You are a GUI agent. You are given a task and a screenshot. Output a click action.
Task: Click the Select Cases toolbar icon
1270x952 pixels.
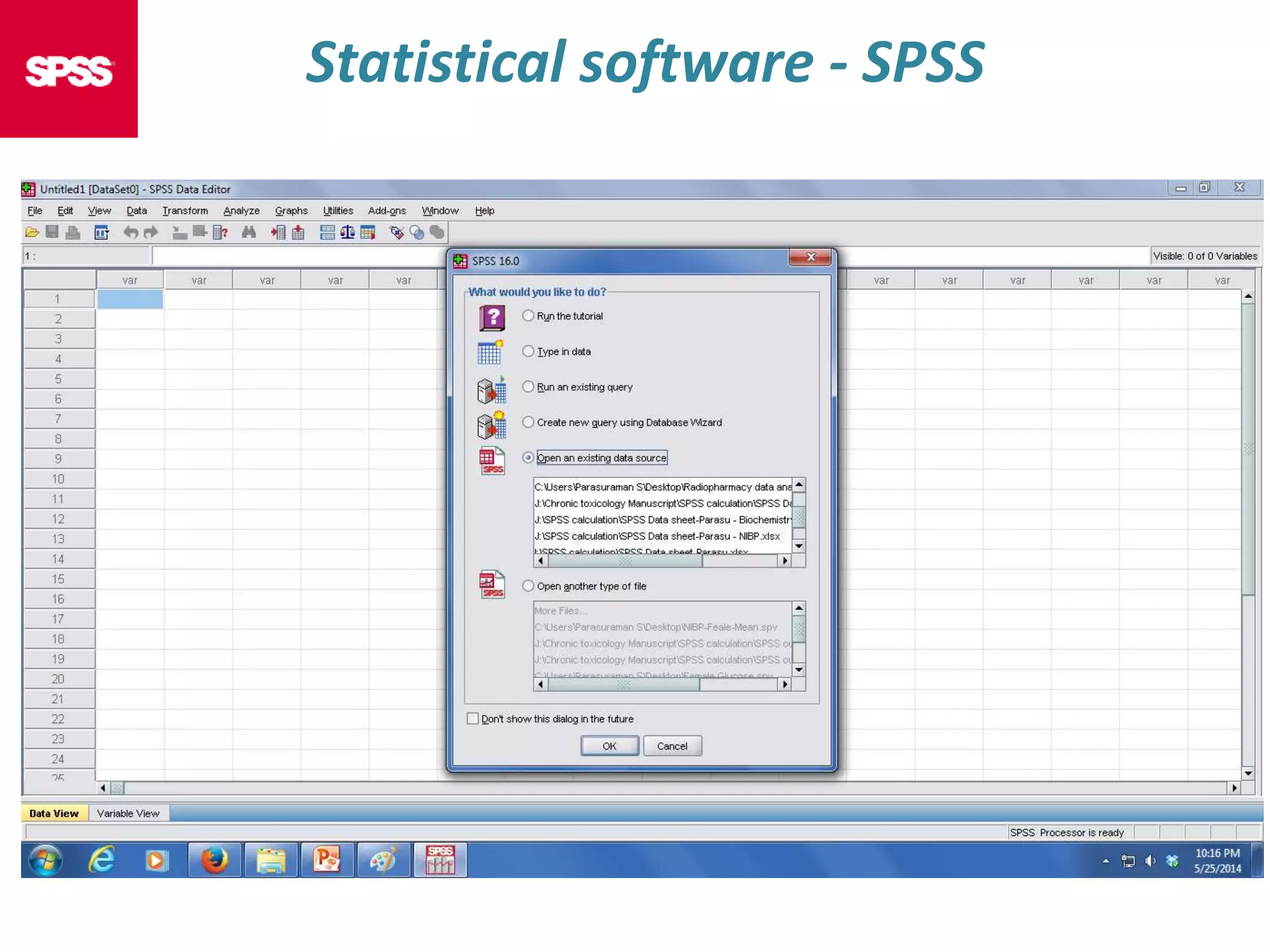coord(368,232)
